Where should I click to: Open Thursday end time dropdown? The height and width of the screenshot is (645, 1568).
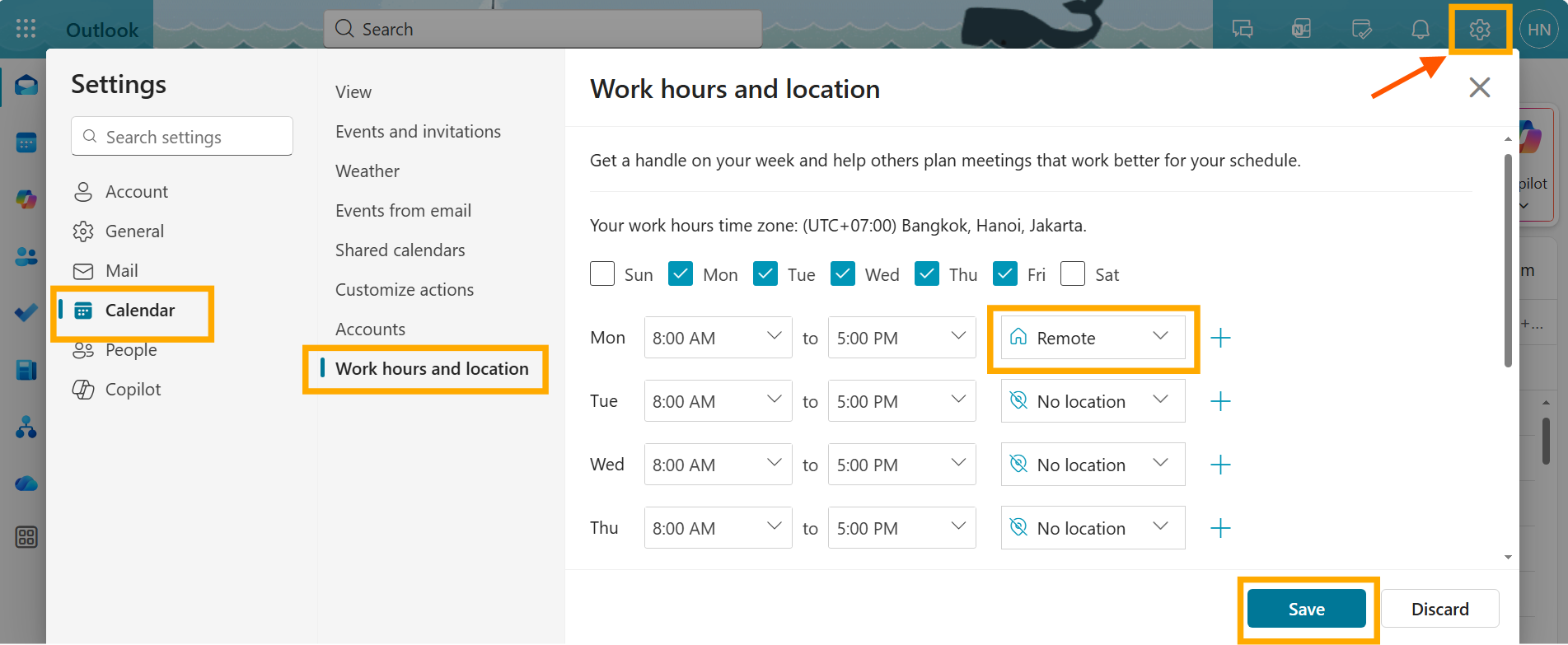[902, 528]
